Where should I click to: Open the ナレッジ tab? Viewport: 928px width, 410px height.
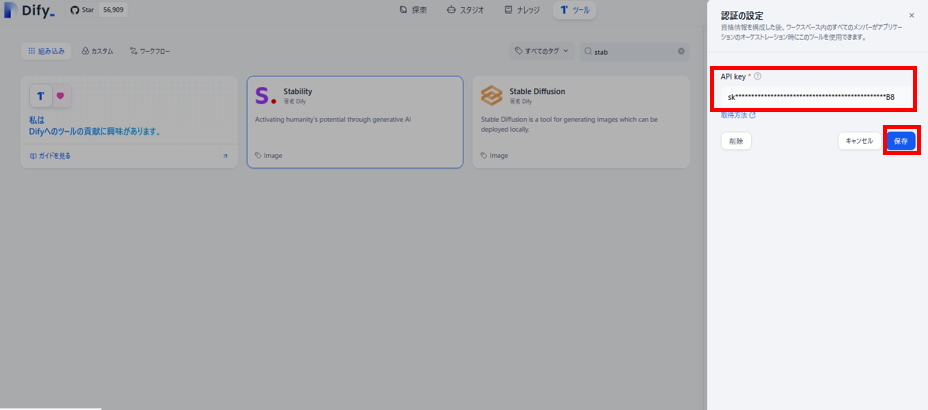point(521,10)
